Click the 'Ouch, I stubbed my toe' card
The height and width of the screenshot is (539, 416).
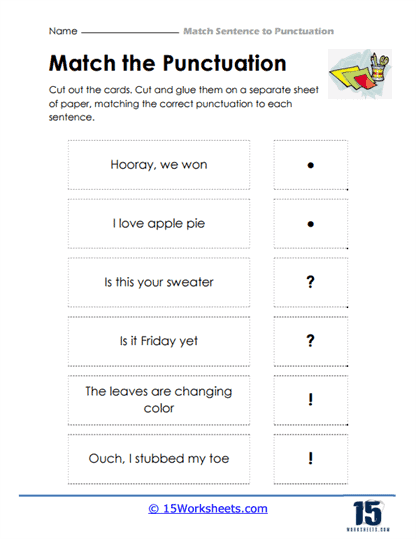pos(159,459)
